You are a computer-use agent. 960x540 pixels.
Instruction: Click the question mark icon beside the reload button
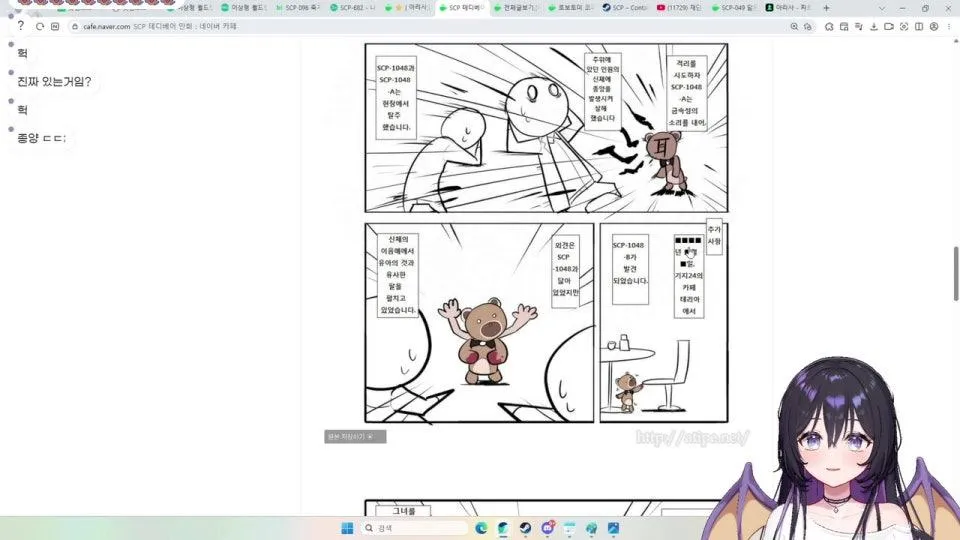point(21,26)
